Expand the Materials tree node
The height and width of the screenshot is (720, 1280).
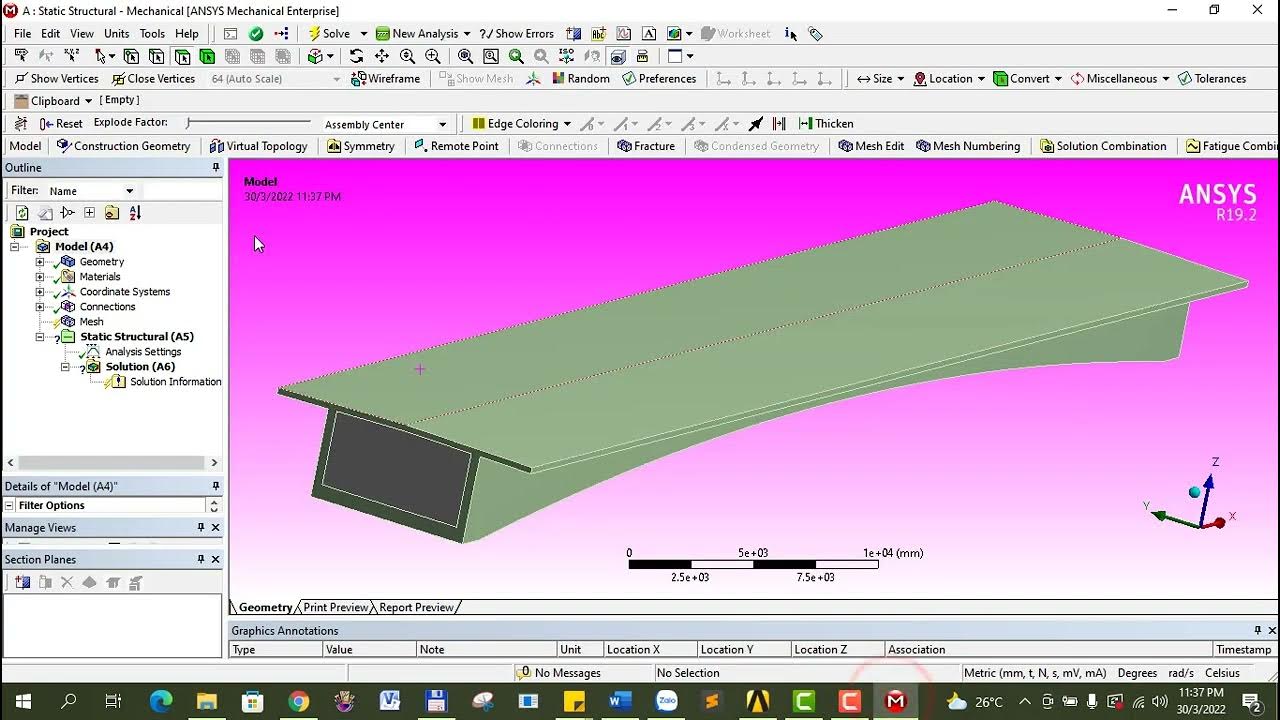tap(40, 277)
